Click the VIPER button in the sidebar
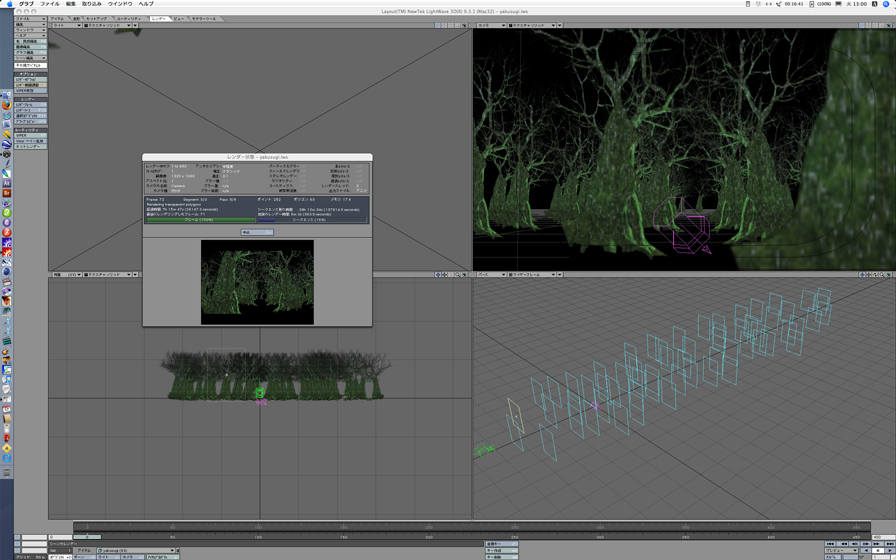The image size is (896, 560). [x=28, y=136]
